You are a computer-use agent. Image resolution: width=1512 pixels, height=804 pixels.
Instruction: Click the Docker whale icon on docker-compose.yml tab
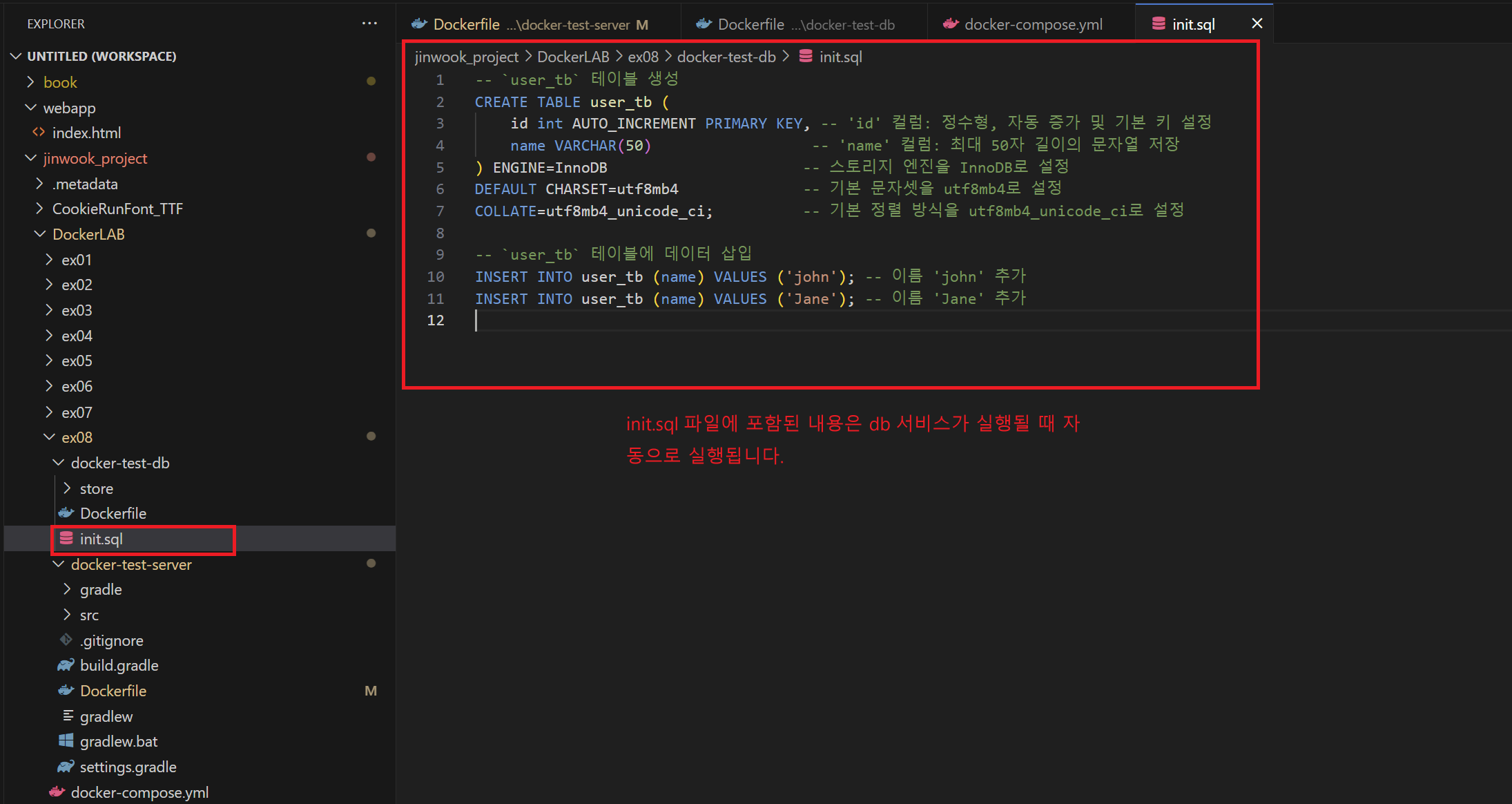click(x=951, y=24)
